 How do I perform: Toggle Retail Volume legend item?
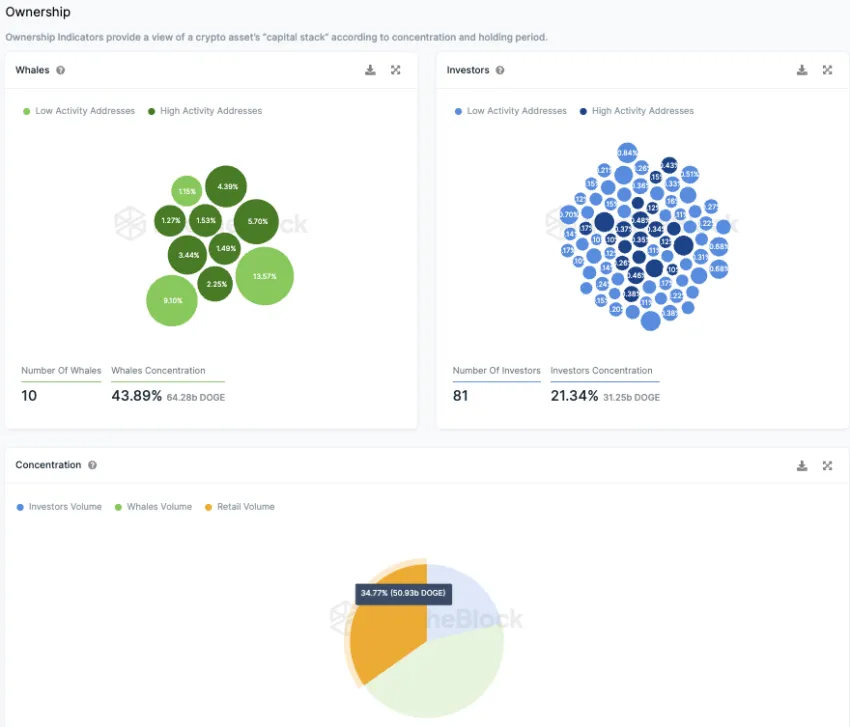(x=240, y=507)
